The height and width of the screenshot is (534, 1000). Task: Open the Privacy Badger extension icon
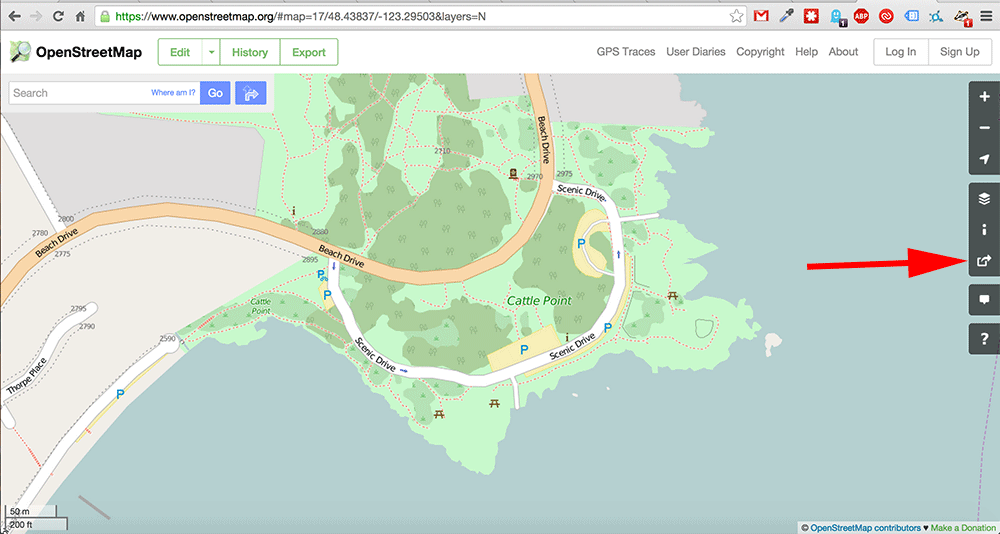(x=962, y=17)
